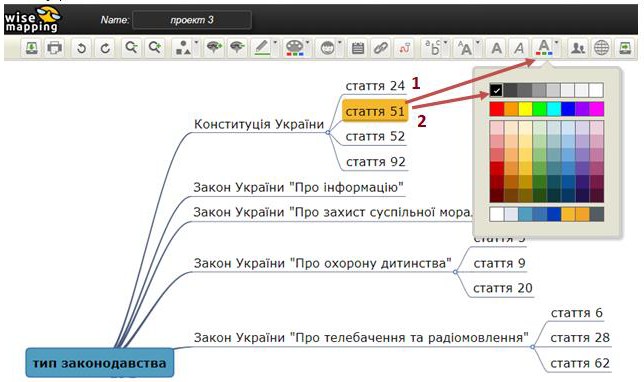Pick the cyan swatch
The height and width of the screenshot is (382, 644).
tap(554, 109)
